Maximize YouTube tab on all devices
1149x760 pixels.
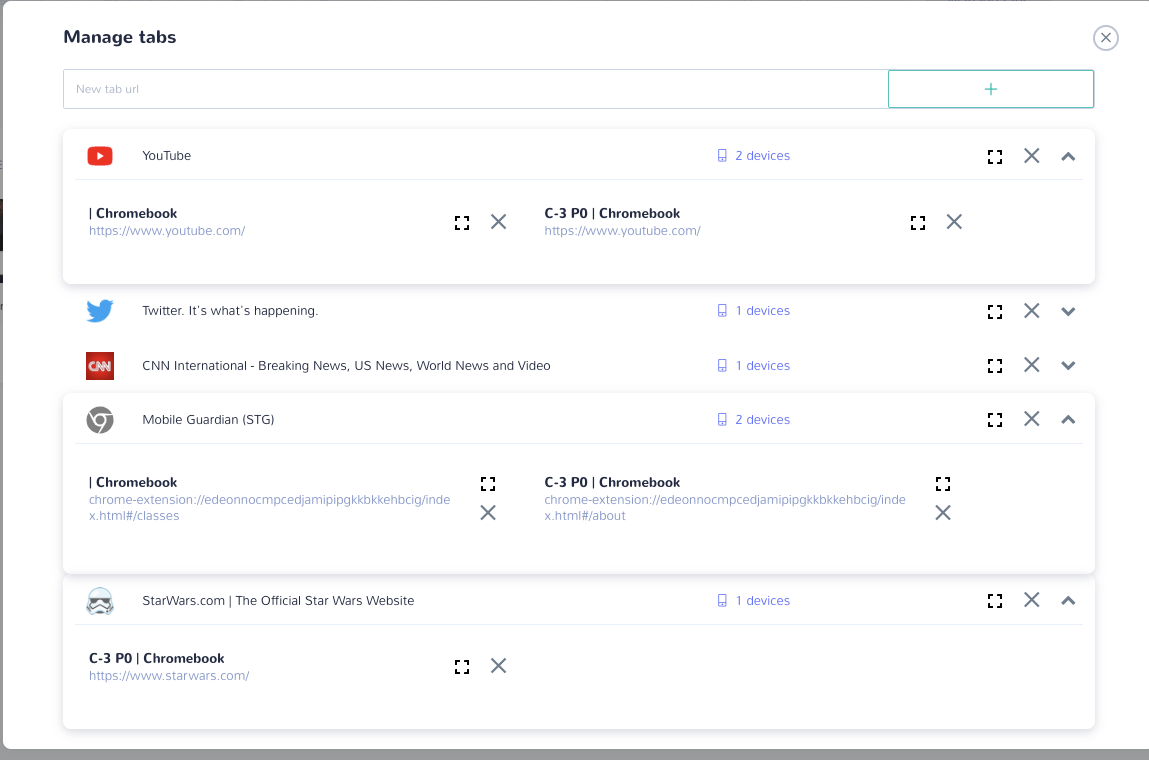(994, 156)
